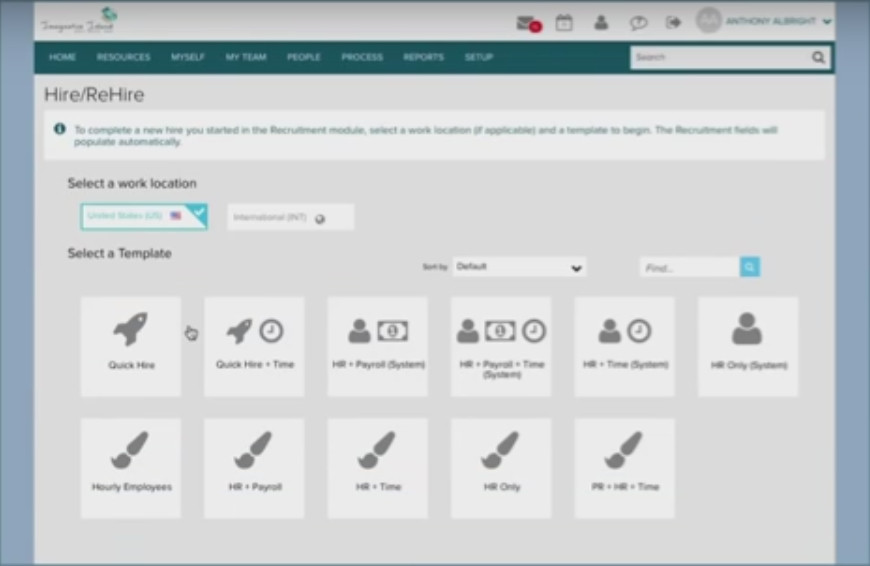Click the Select a work location label
This screenshot has width=870, height=566.
132,183
